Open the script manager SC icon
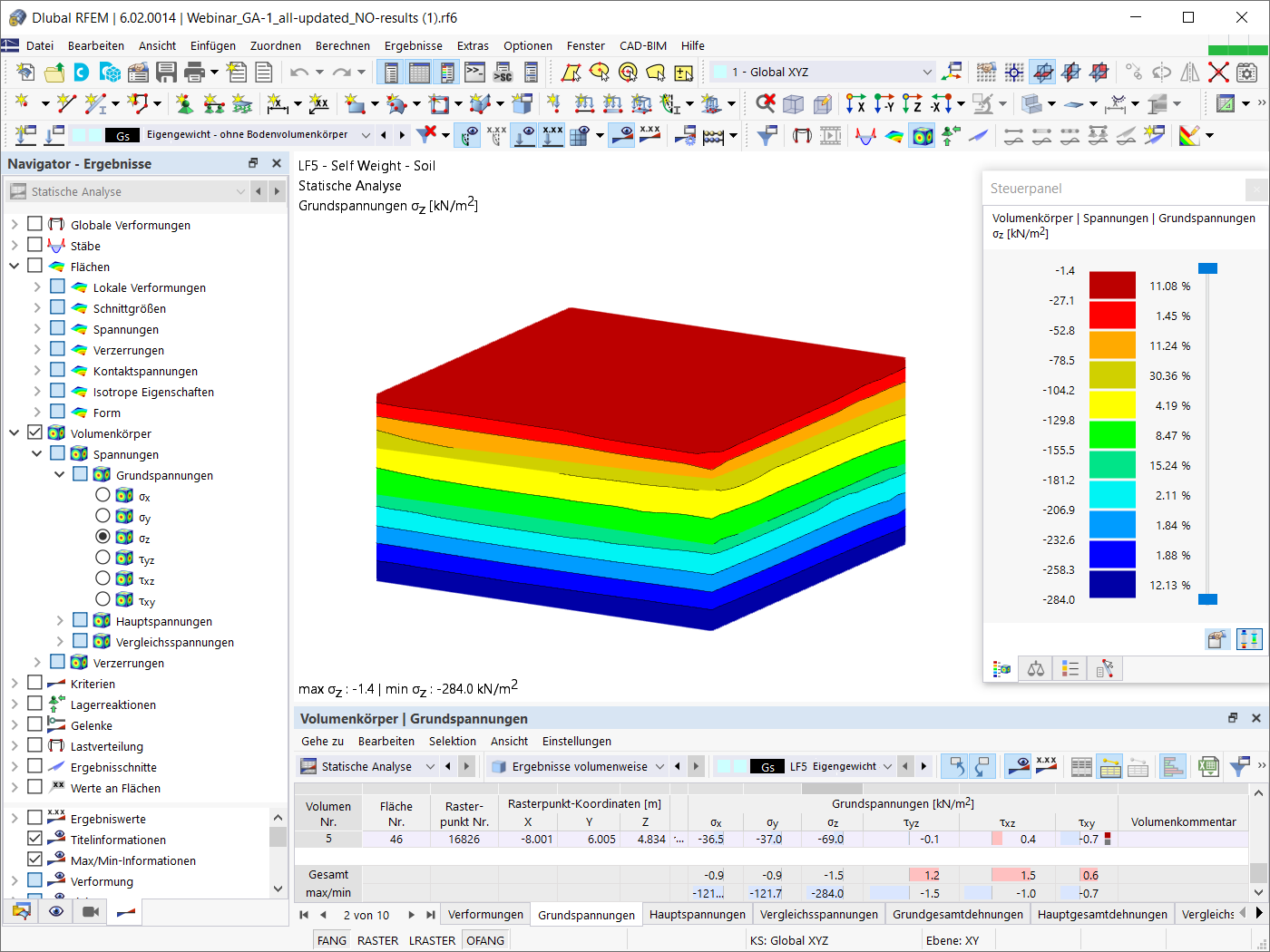 [503, 73]
